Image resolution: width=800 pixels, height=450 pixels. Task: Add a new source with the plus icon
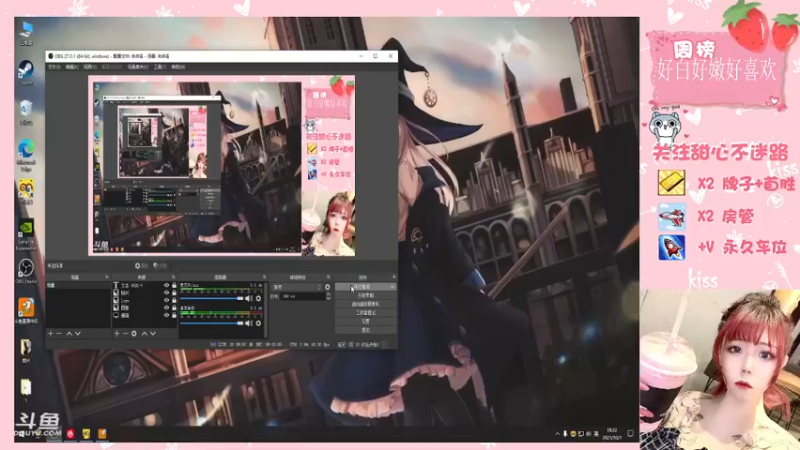click(x=117, y=334)
